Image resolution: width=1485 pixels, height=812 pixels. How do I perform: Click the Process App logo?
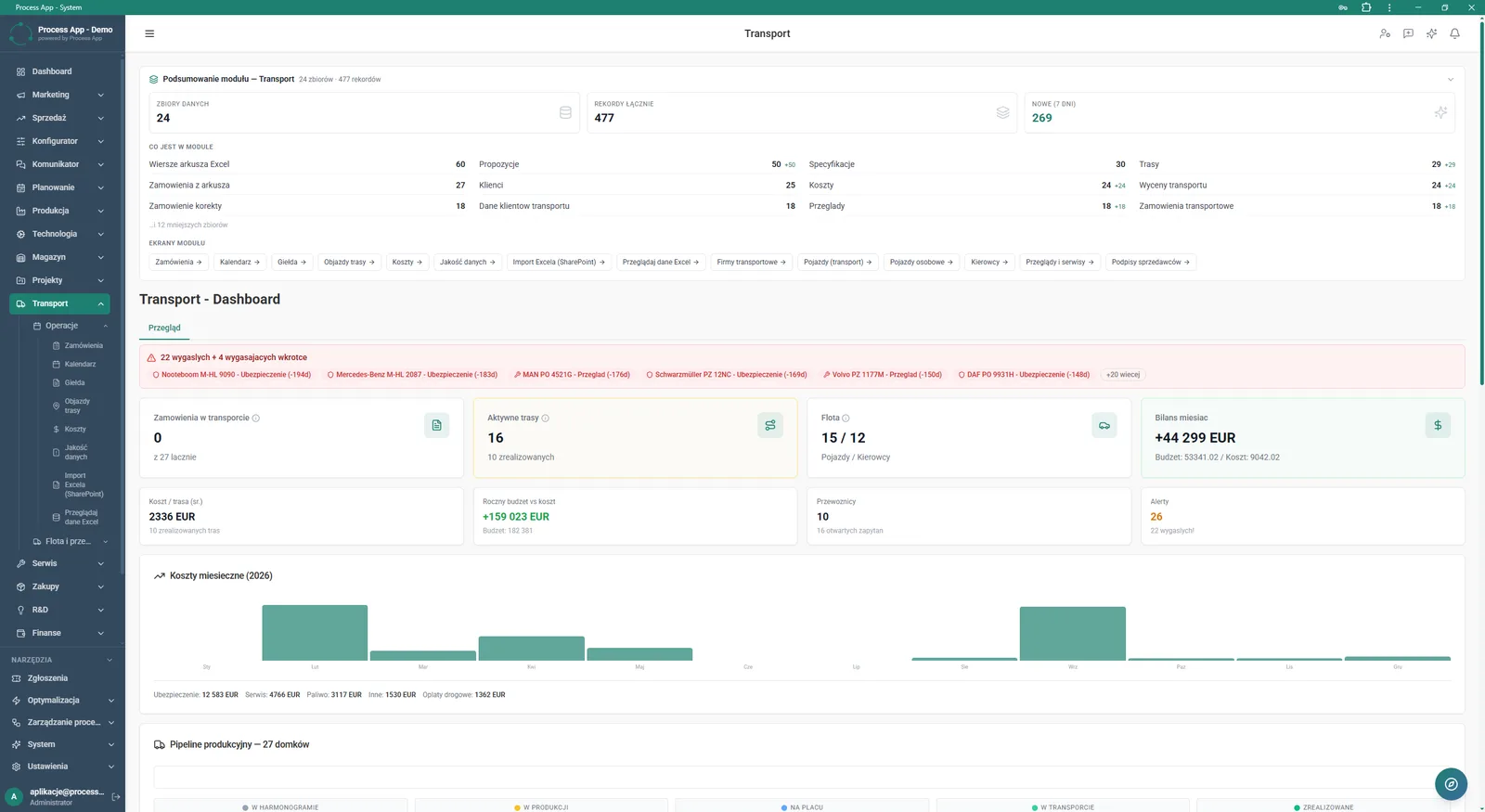tap(20, 33)
